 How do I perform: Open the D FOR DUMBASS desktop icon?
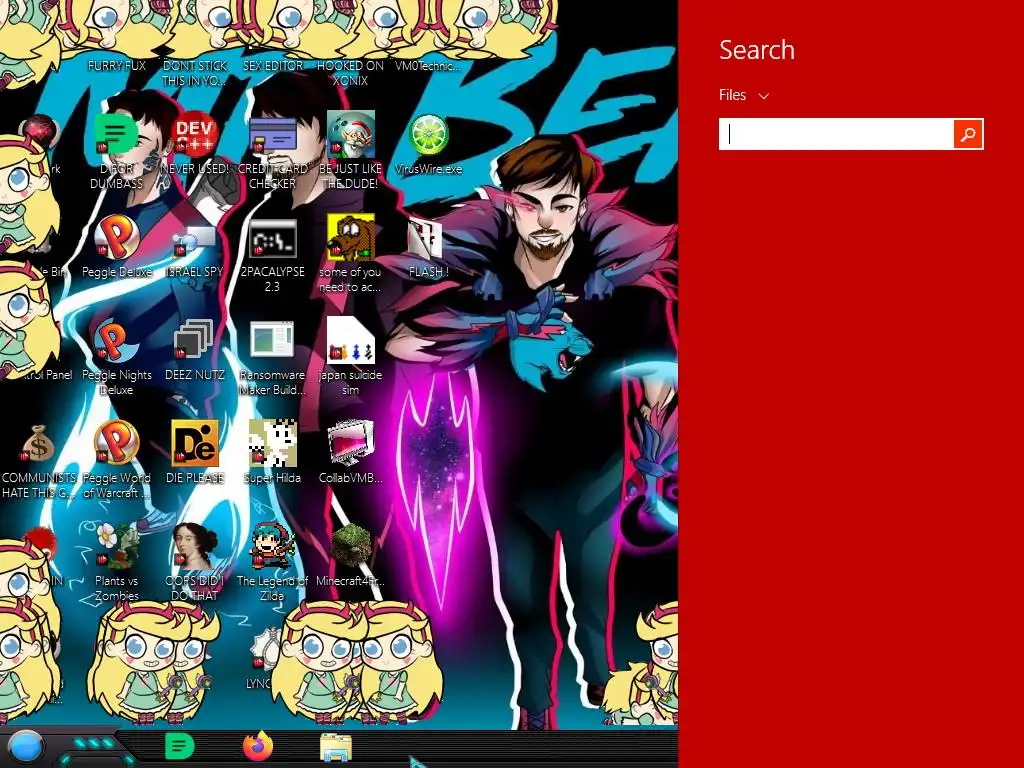(x=116, y=134)
